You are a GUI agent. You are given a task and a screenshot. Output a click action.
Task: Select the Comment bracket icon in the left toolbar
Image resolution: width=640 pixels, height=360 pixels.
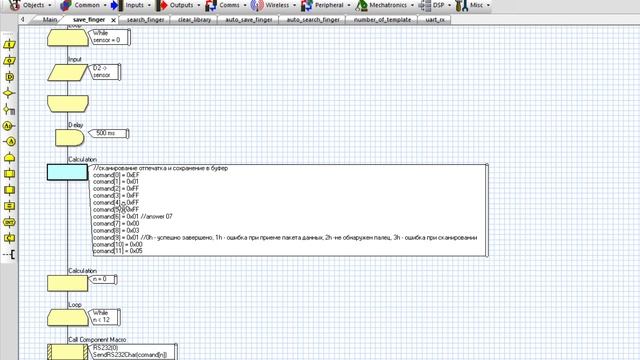9,255
